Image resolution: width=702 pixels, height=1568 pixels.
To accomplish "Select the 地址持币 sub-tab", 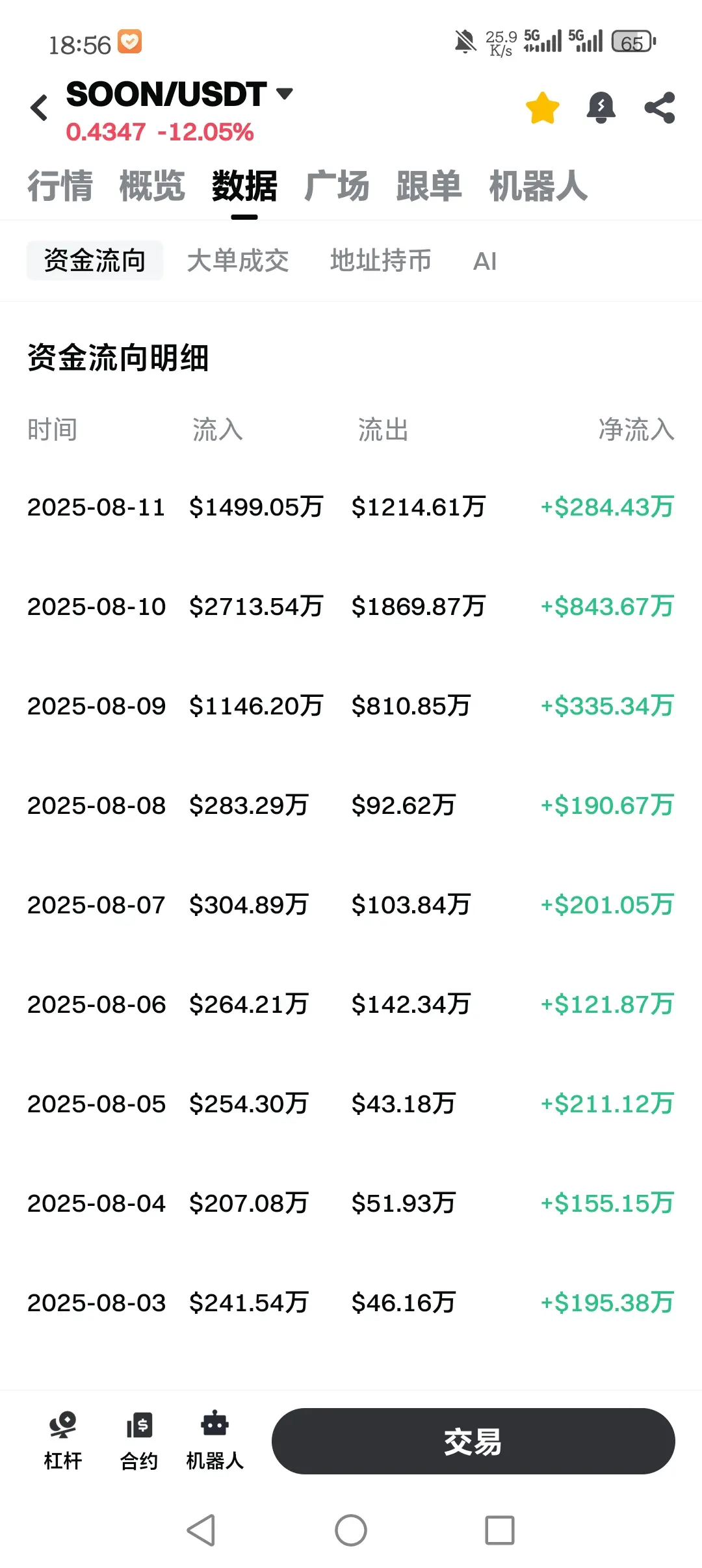I will click(381, 261).
